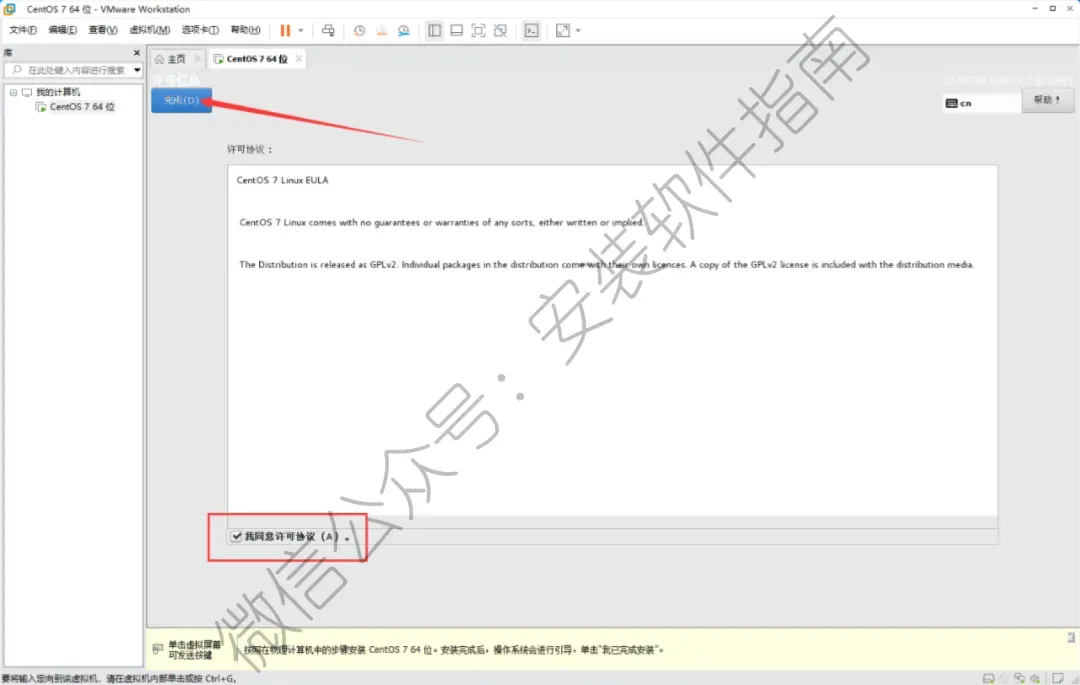The width and height of the screenshot is (1080, 685).
Task: Click the hard disk status icon
Action: coord(988,678)
